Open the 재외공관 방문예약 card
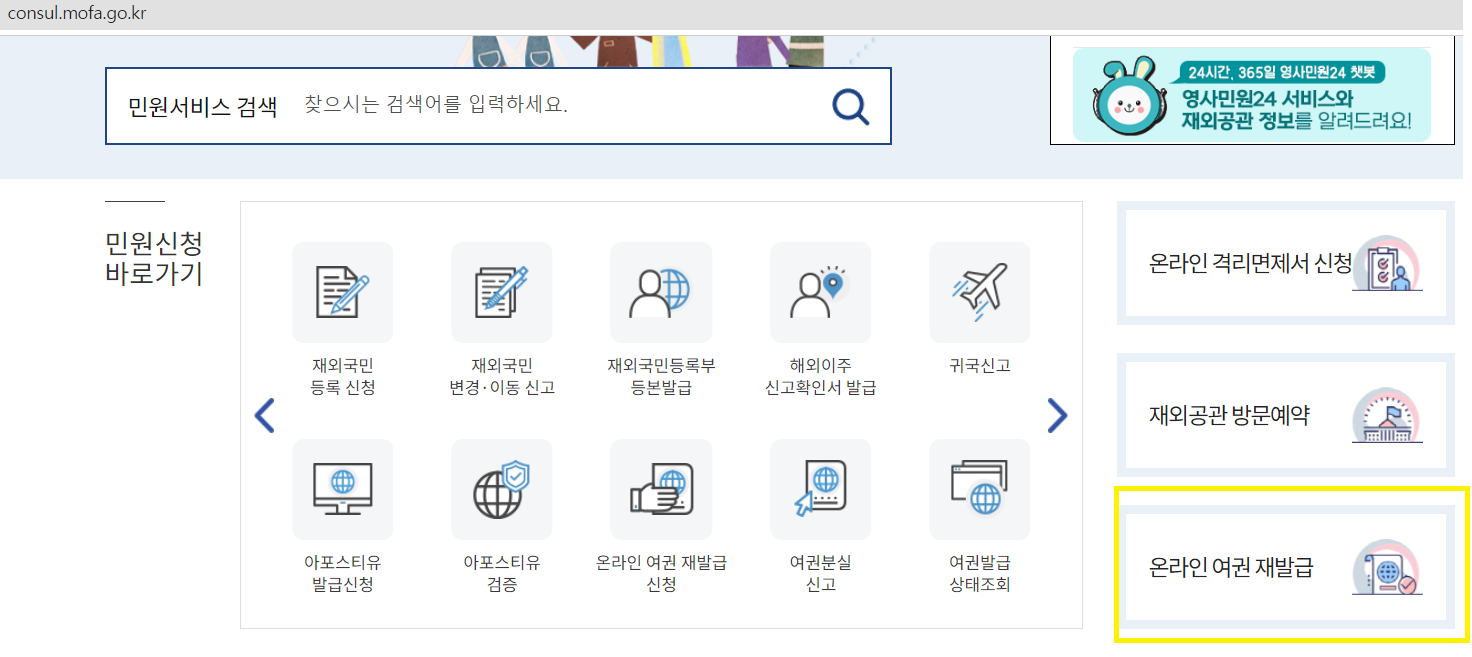1472x657 pixels. [1285, 415]
